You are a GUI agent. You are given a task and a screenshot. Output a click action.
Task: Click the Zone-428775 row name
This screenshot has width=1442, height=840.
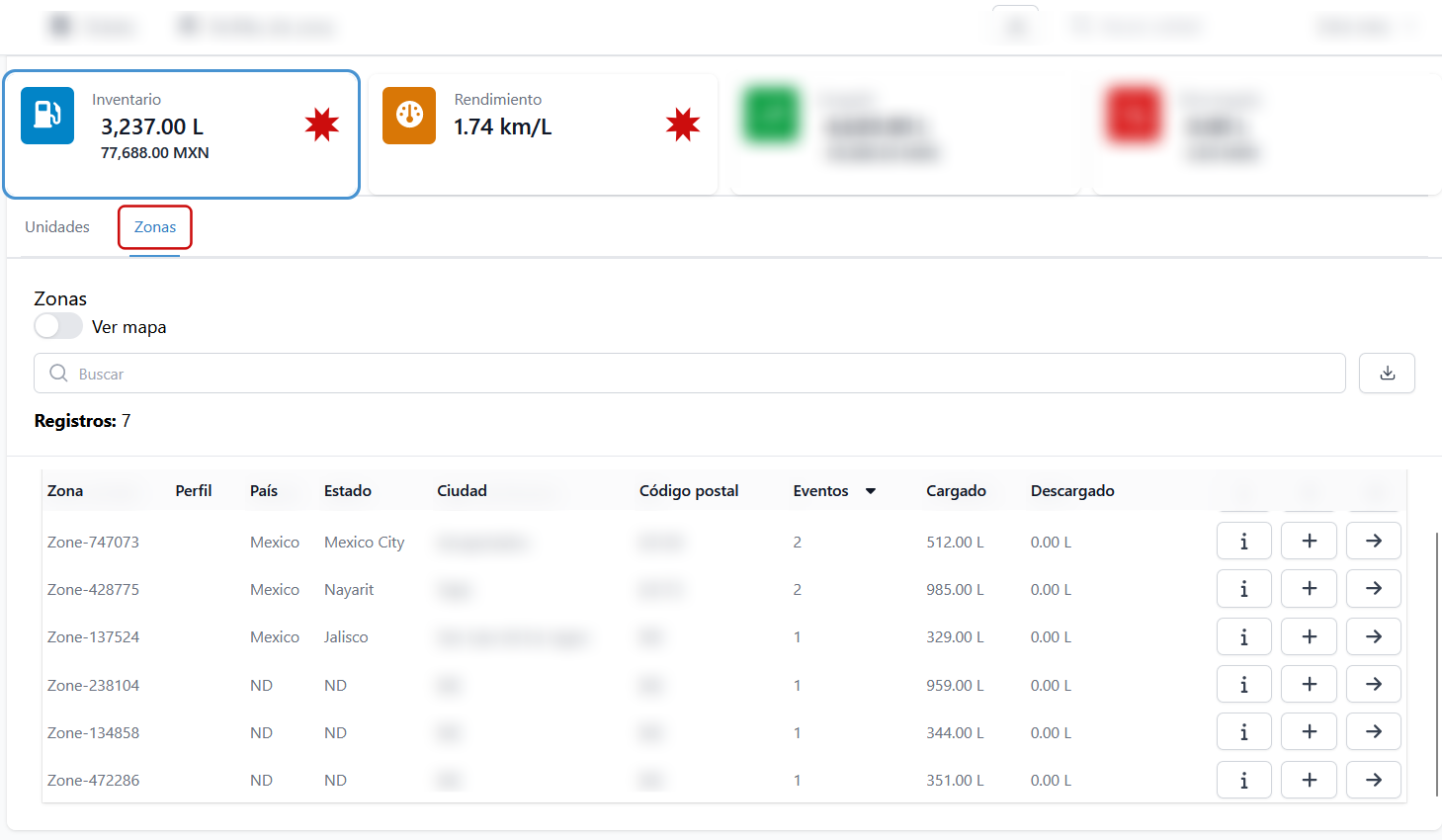(x=94, y=590)
